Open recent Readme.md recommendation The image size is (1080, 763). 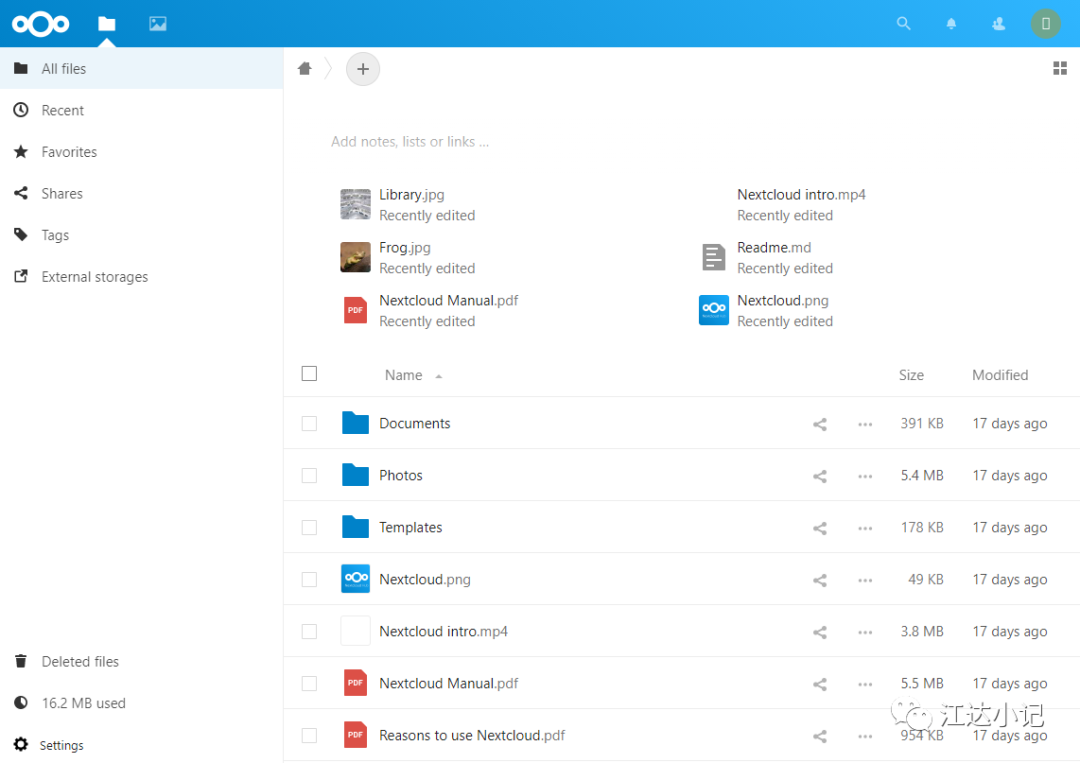pyautogui.click(x=767, y=258)
